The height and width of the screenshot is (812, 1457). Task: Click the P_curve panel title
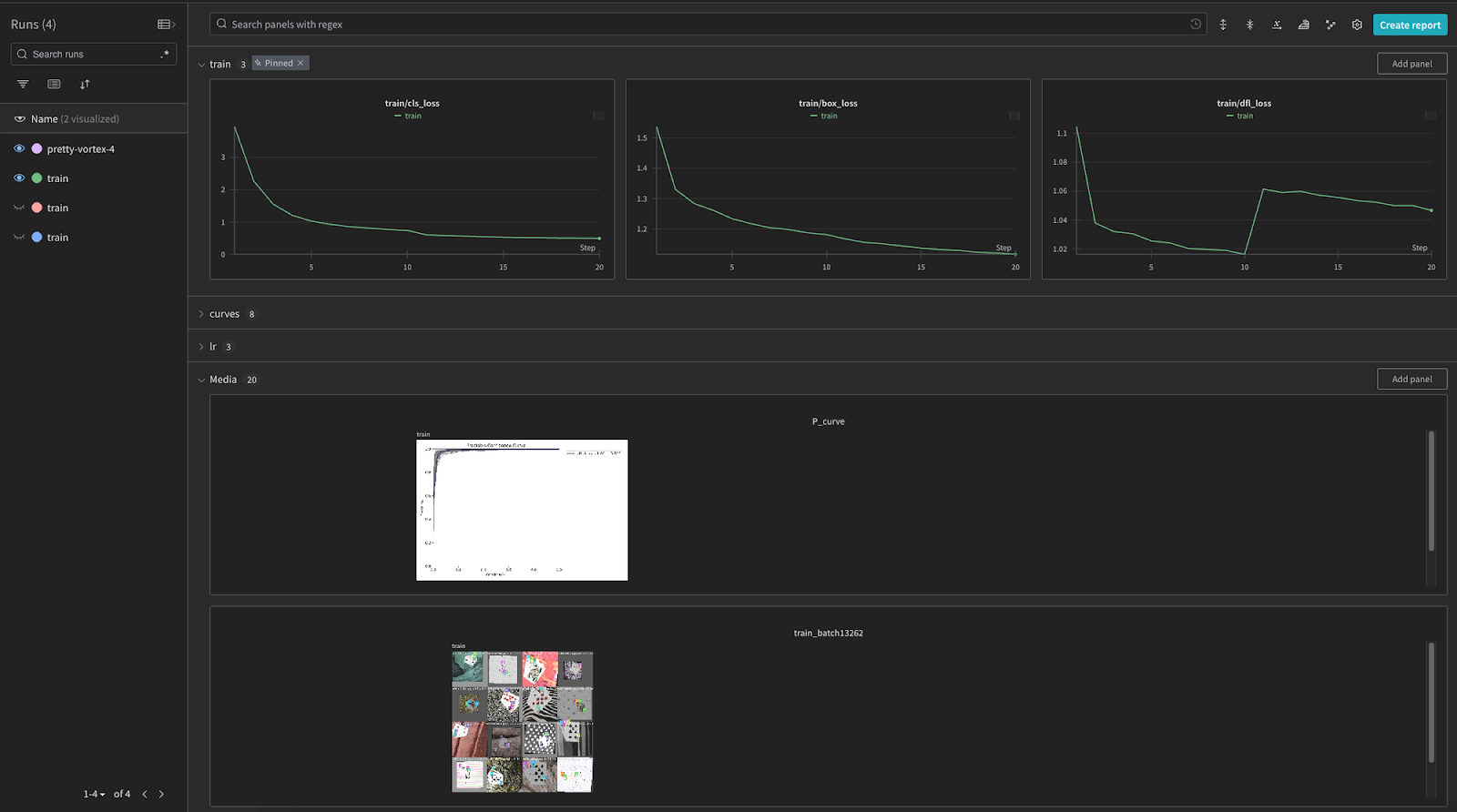tap(828, 421)
